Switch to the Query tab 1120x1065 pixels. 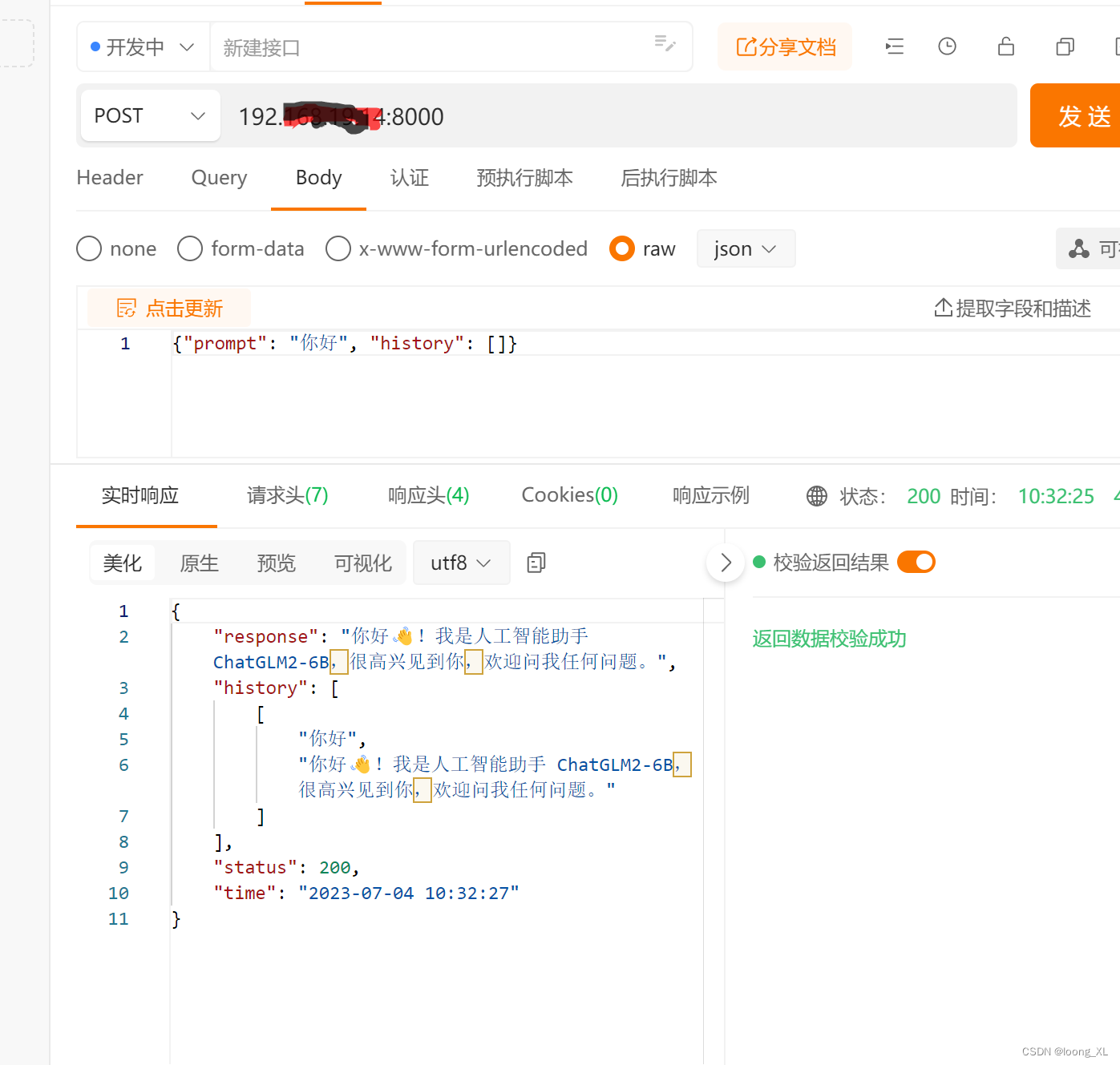coord(219,177)
